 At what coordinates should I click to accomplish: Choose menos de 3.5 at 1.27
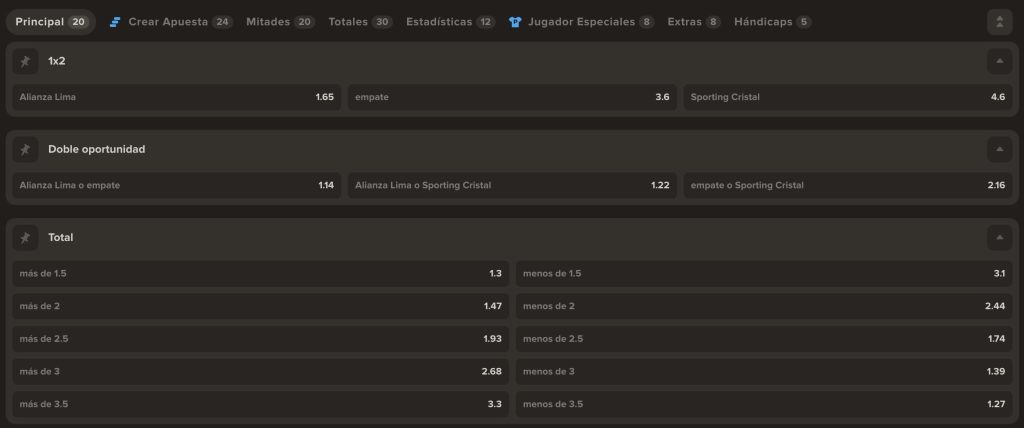pos(764,404)
